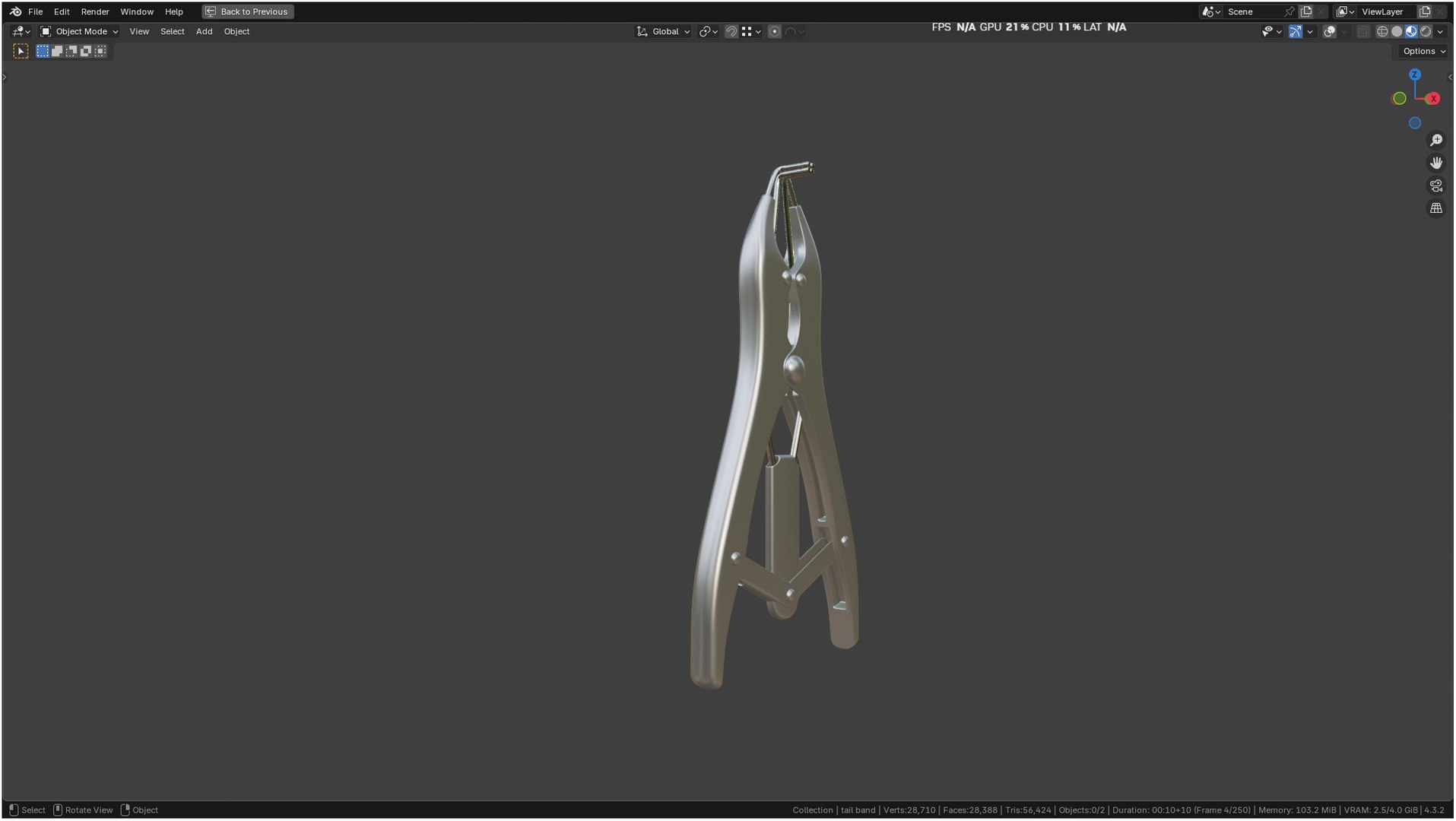Click the Back to Previous button
The width and height of the screenshot is (1456, 821).
click(x=248, y=11)
